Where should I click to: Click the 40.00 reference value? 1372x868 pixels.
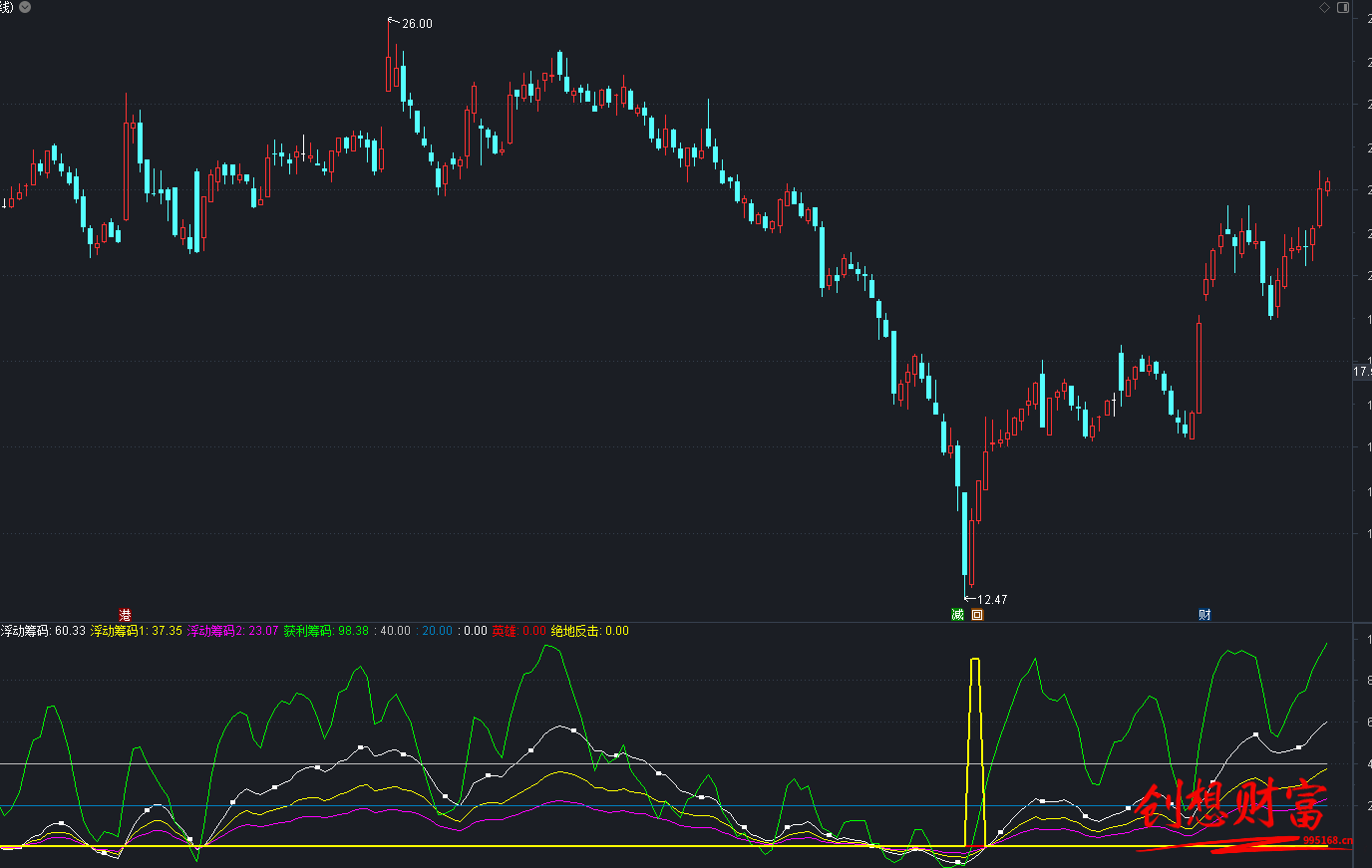point(395,631)
